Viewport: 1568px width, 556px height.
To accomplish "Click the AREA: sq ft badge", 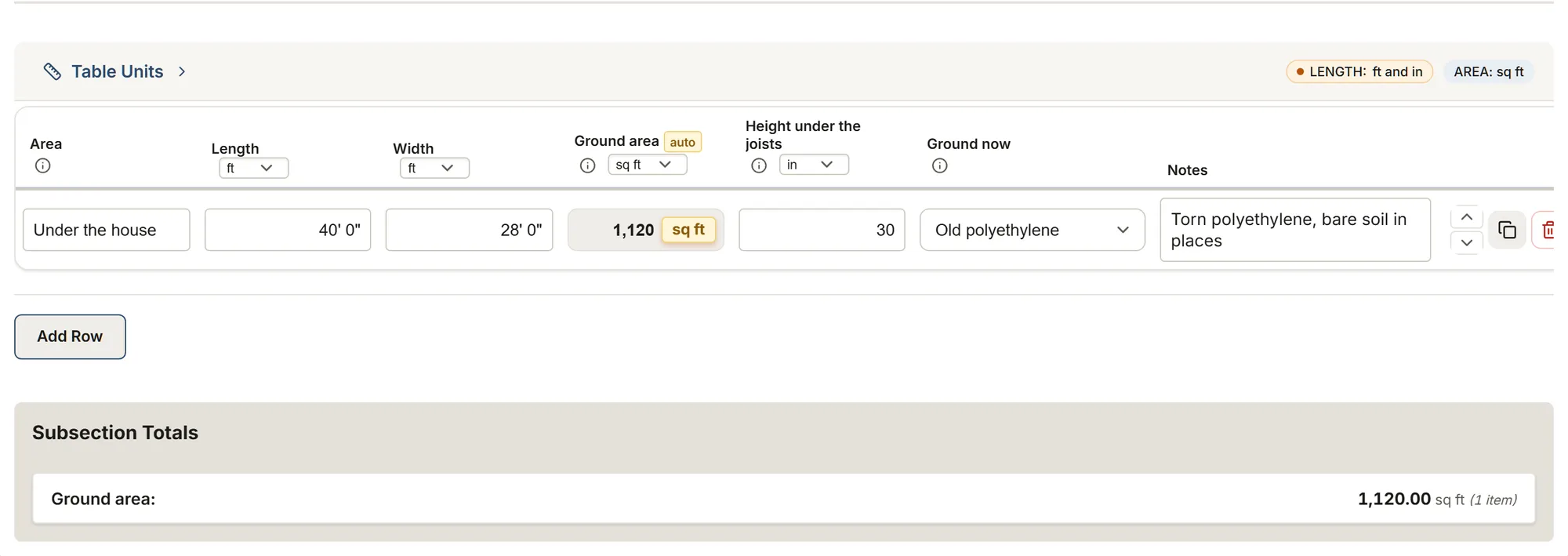I will tap(1489, 71).
